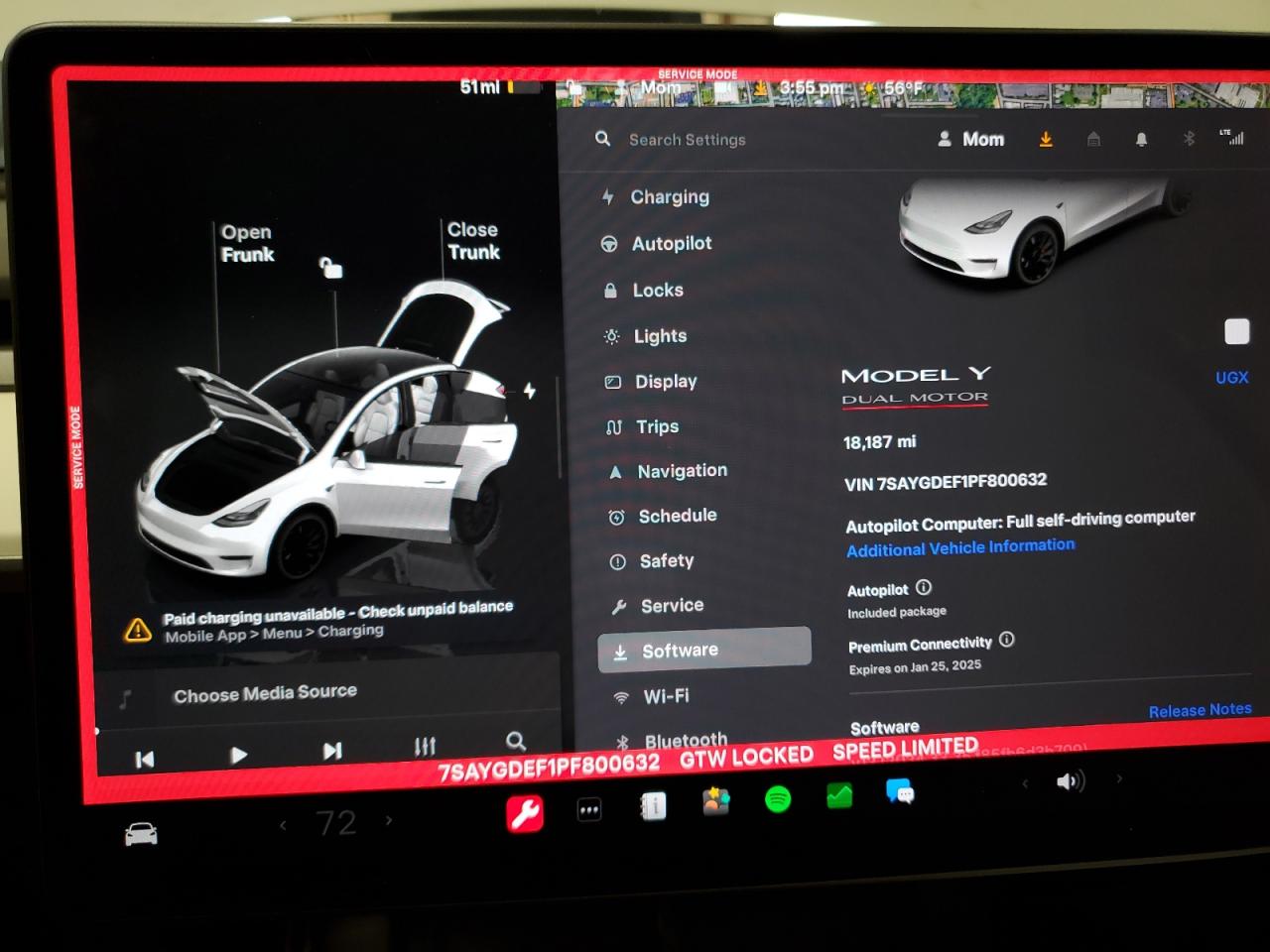
Task: Tap the white color square
Action: (x=1236, y=331)
